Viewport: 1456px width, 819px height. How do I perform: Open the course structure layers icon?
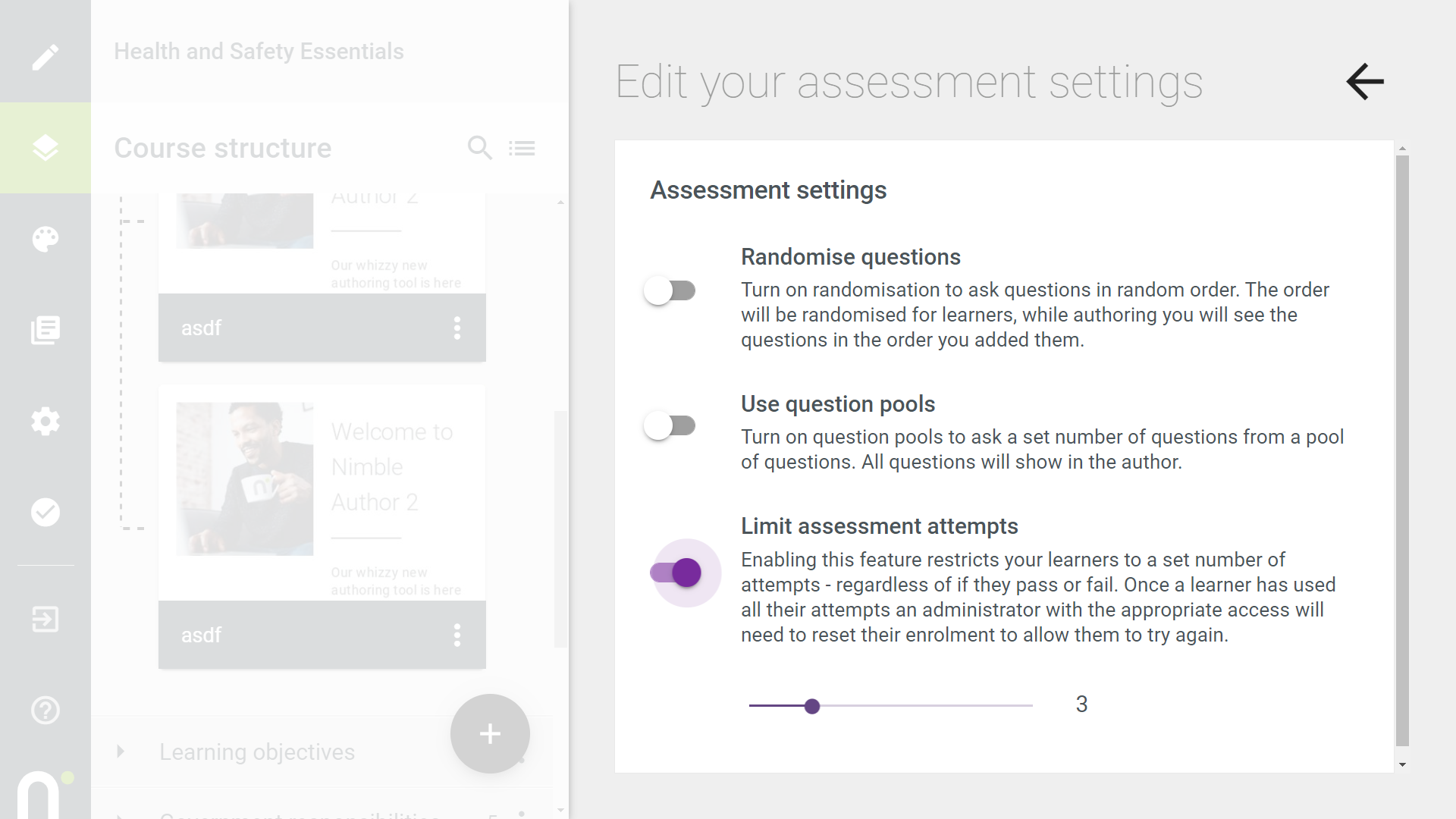point(45,148)
